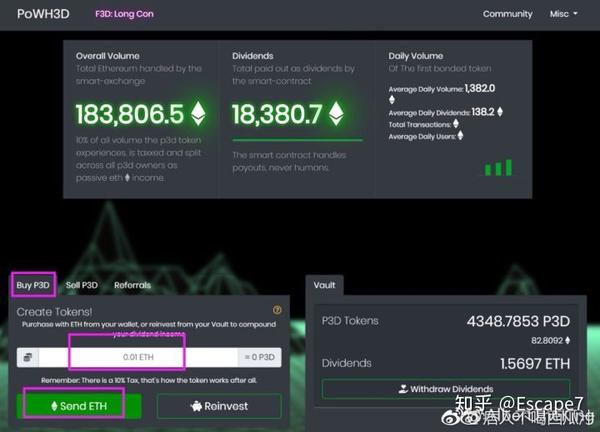
Task: Click the green bar chart icon
Action: (498, 168)
